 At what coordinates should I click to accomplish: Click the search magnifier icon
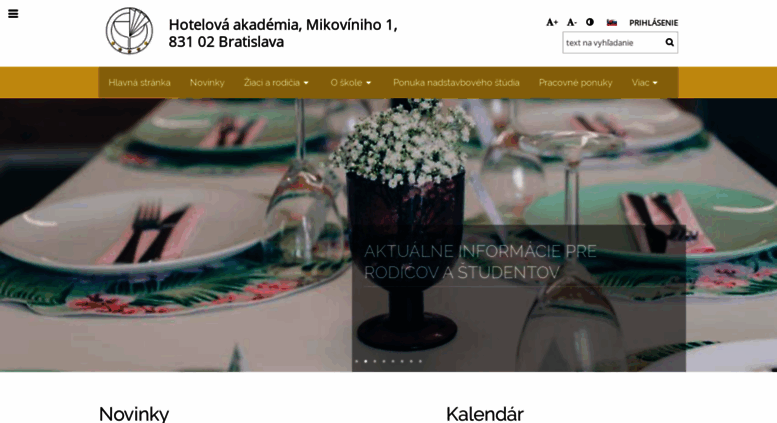pyautogui.click(x=669, y=43)
